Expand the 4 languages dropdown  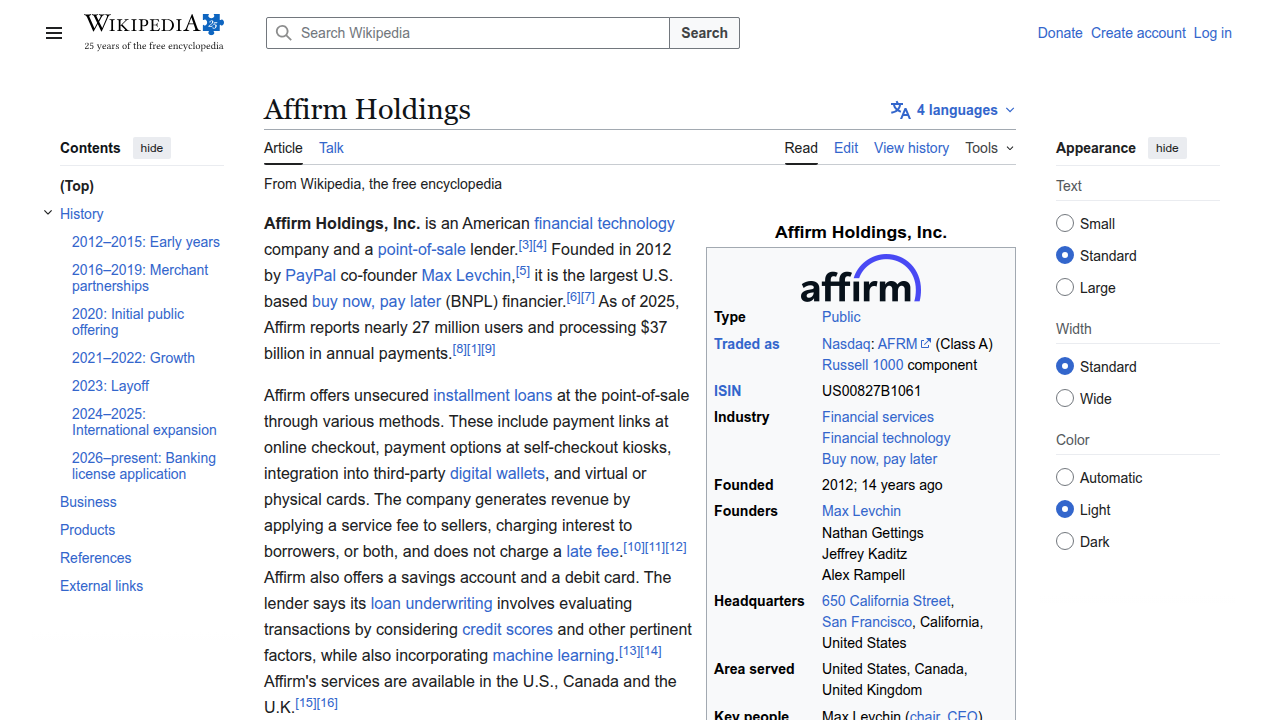pos(953,110)
